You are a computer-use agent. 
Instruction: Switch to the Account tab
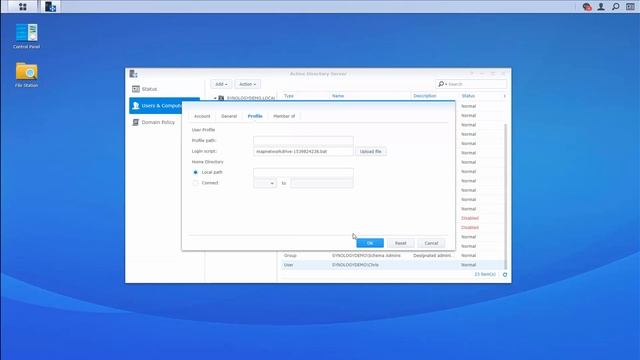tap(202, 116)
